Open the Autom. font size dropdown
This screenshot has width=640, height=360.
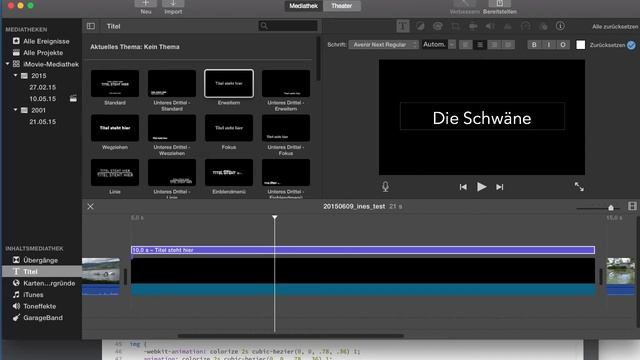(x=439, y=44)
